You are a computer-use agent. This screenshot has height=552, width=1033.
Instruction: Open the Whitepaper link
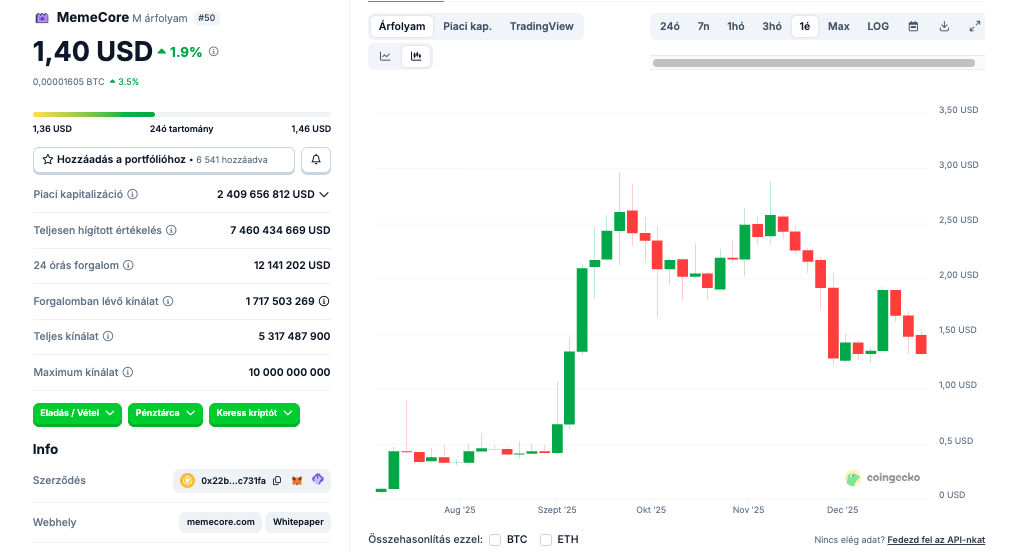pos(297,522)
